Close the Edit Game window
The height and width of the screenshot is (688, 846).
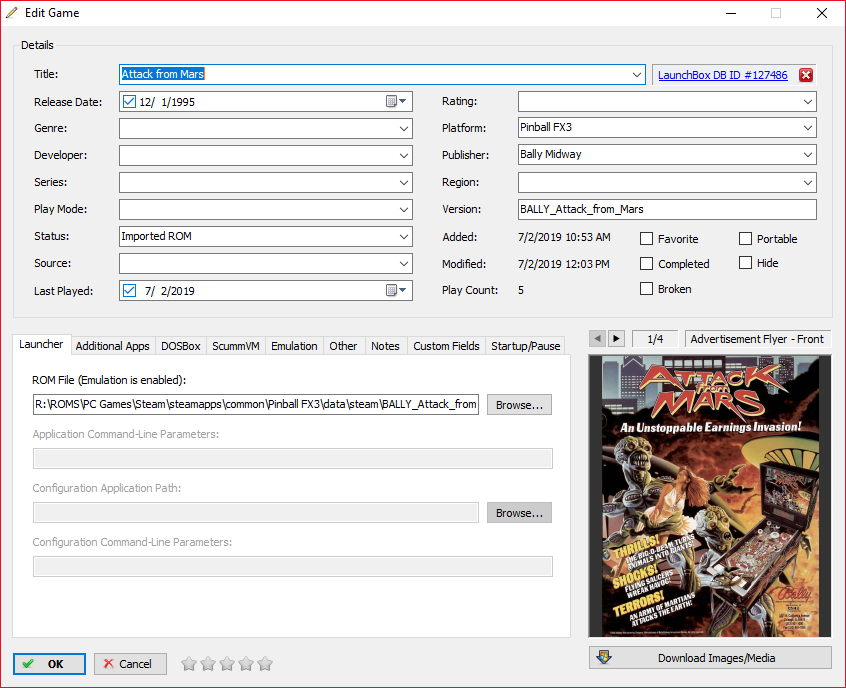click(822, 13)
